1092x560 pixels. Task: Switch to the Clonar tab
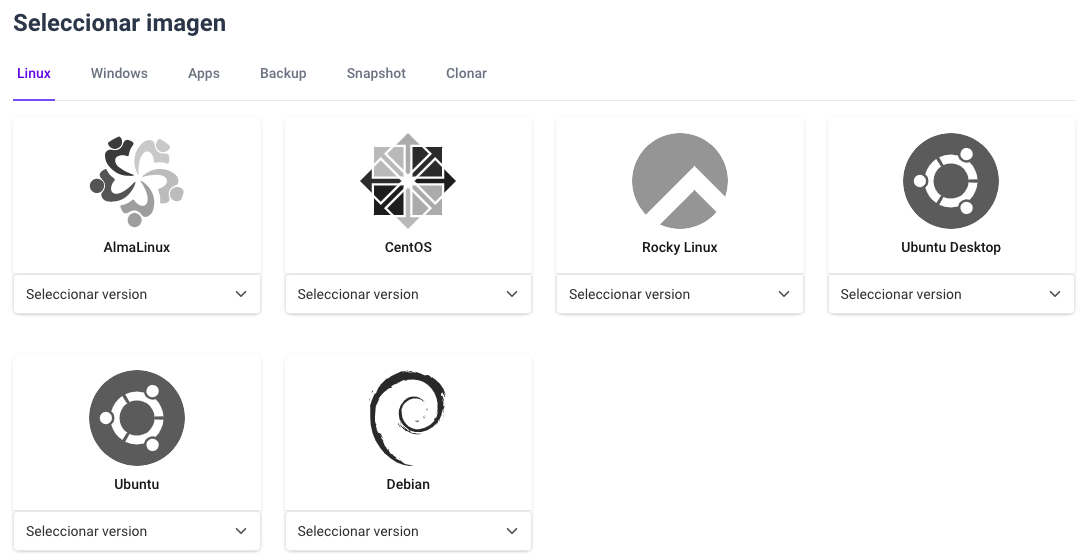[466, 73]
